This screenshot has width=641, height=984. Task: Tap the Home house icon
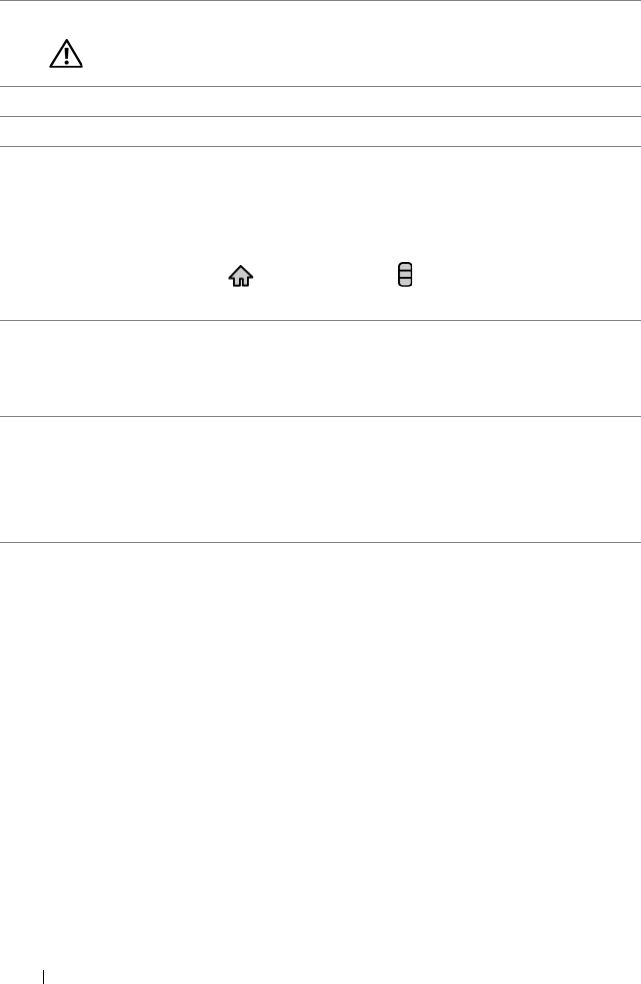[241, 277]
